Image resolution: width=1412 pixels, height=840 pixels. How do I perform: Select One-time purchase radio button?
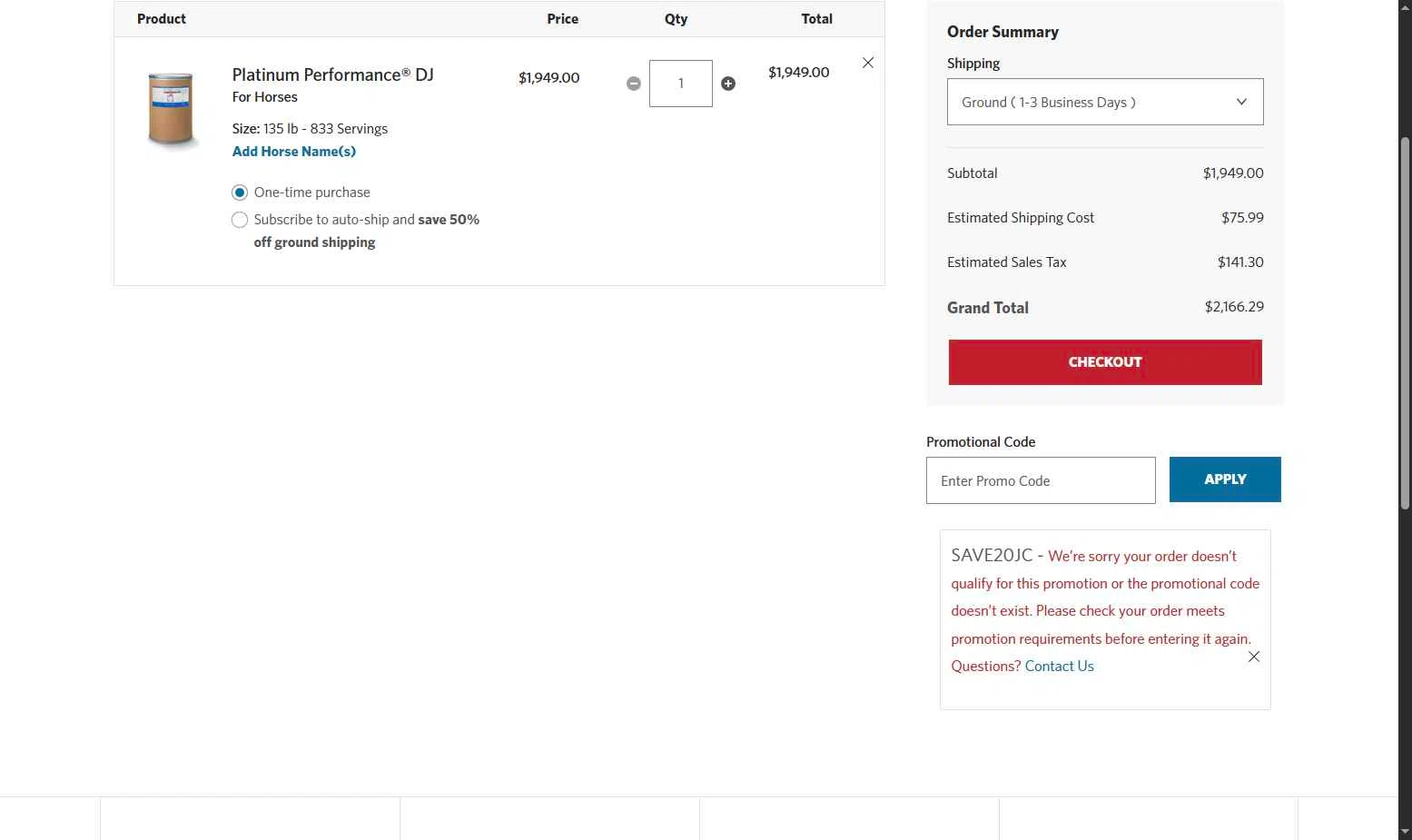240,193
